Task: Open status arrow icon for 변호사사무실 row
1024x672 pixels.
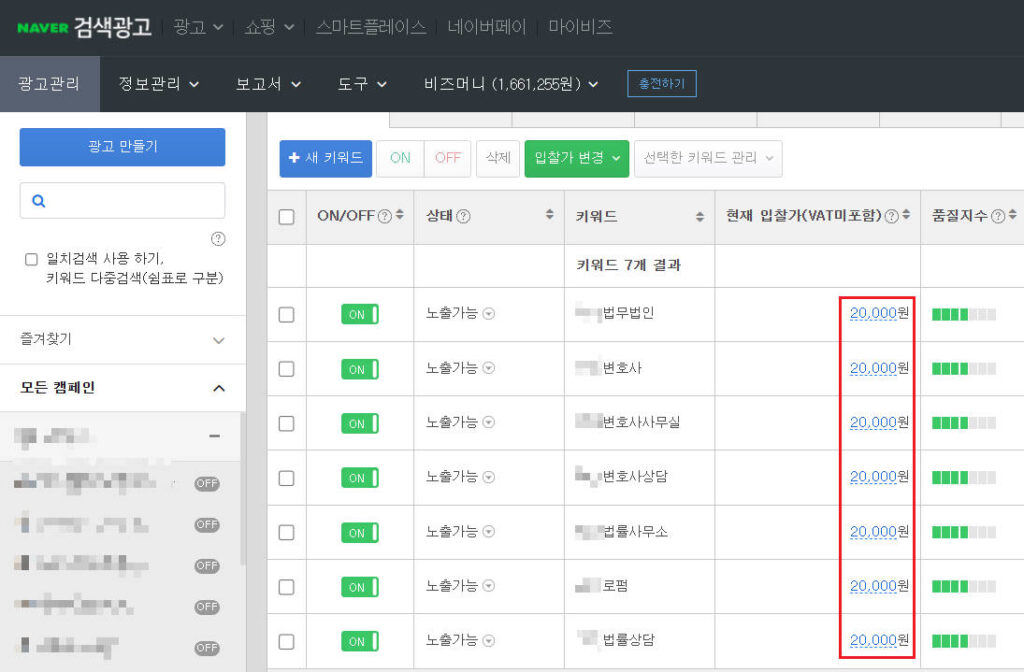Action: tap(488, 423)
